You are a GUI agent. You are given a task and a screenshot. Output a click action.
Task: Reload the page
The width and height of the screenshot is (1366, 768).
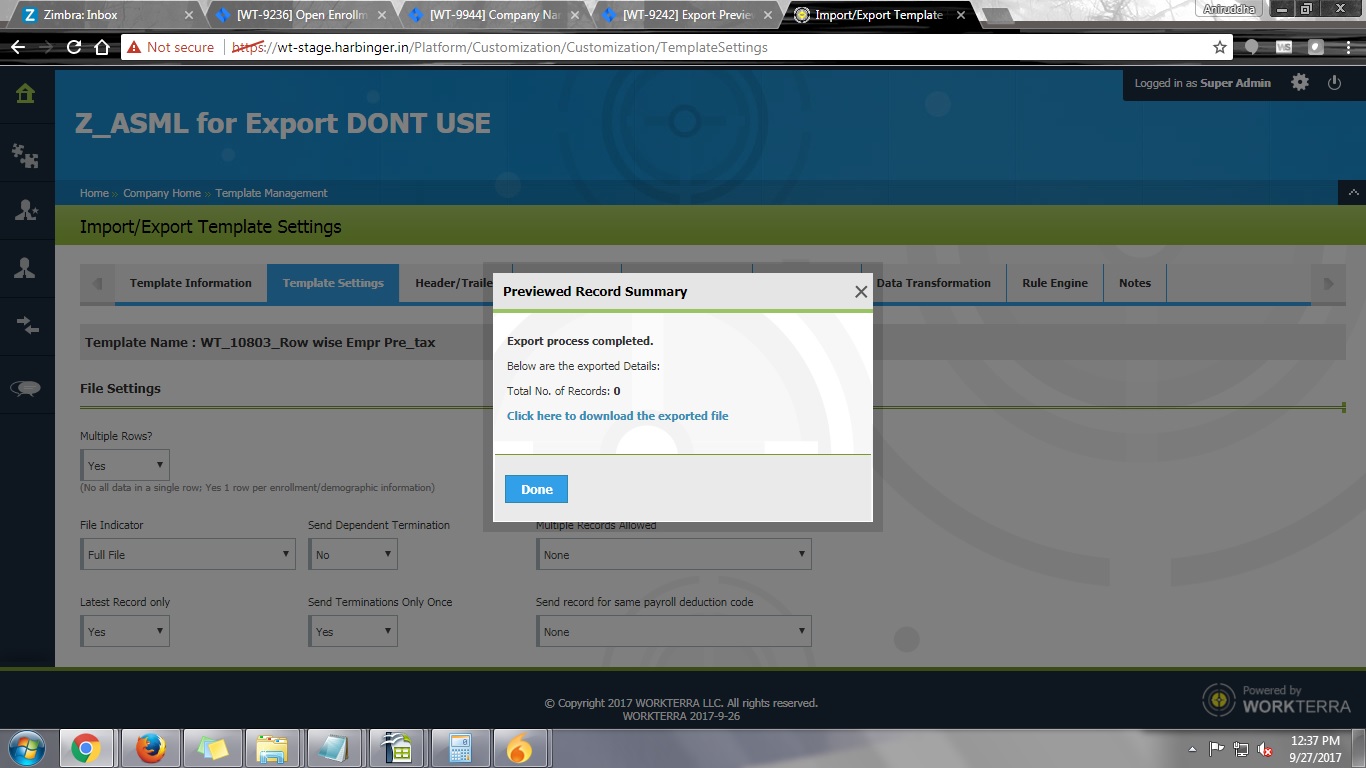point(74,47)
